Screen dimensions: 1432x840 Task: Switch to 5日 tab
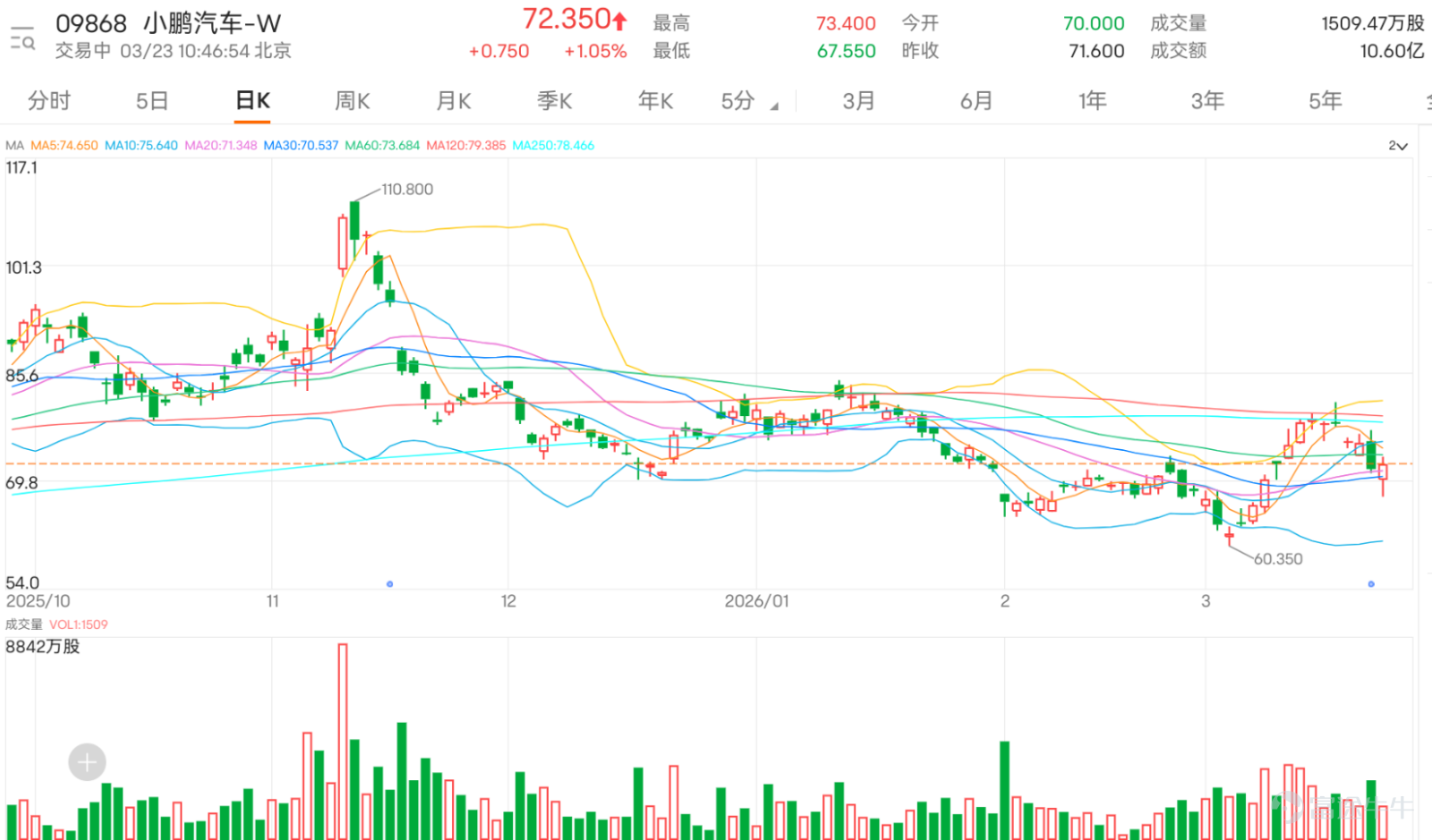152,101
